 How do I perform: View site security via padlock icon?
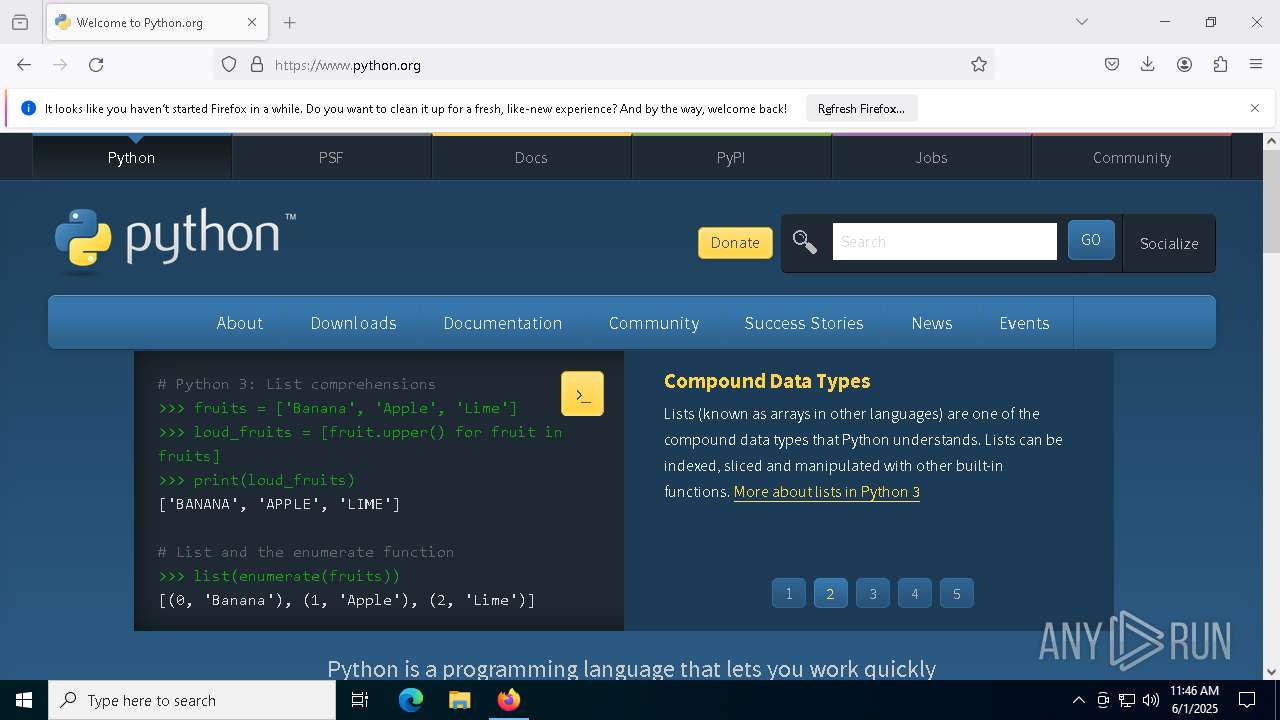pos(257,65)
